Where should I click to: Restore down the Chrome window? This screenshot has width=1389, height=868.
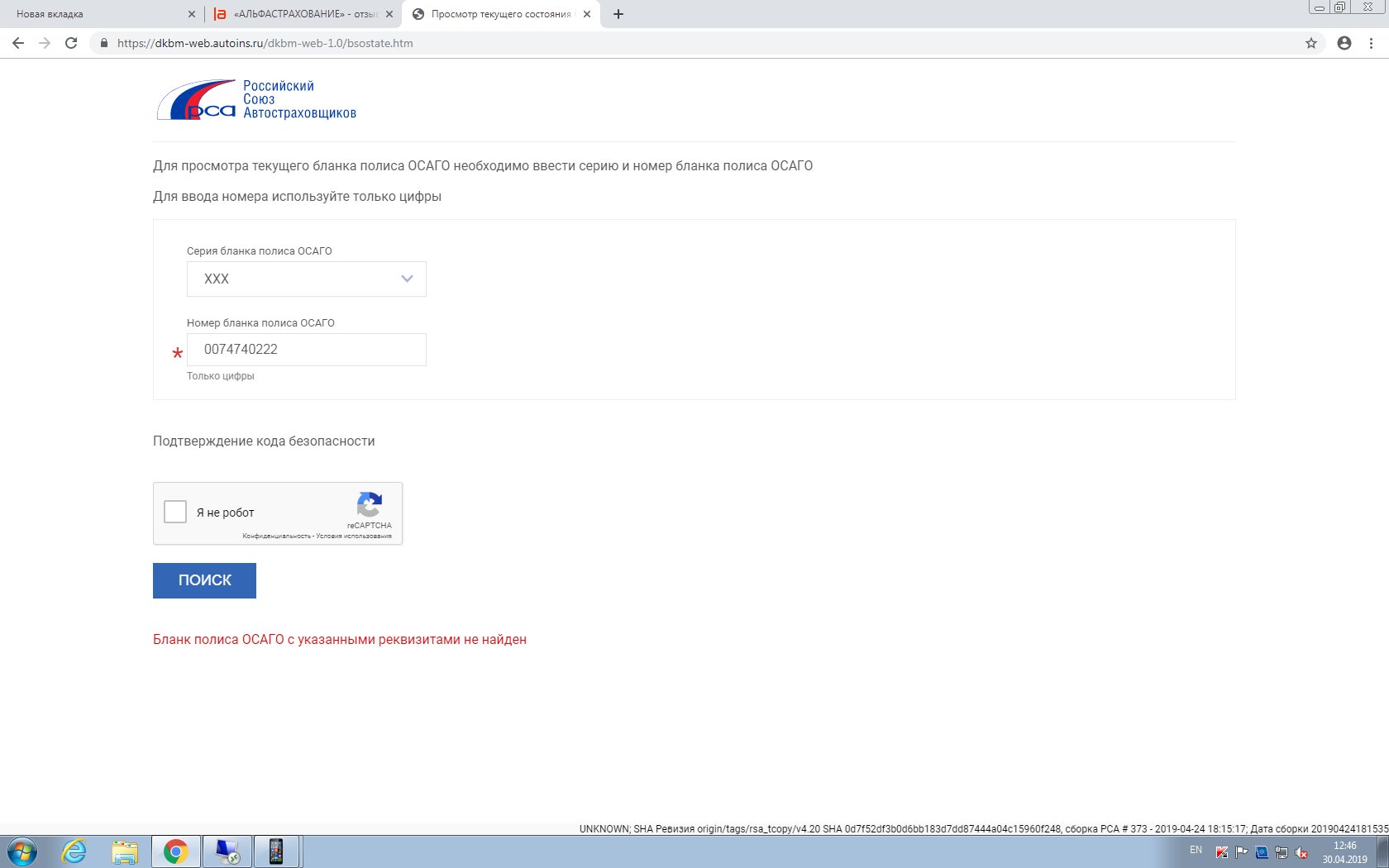click(1339, 7)
